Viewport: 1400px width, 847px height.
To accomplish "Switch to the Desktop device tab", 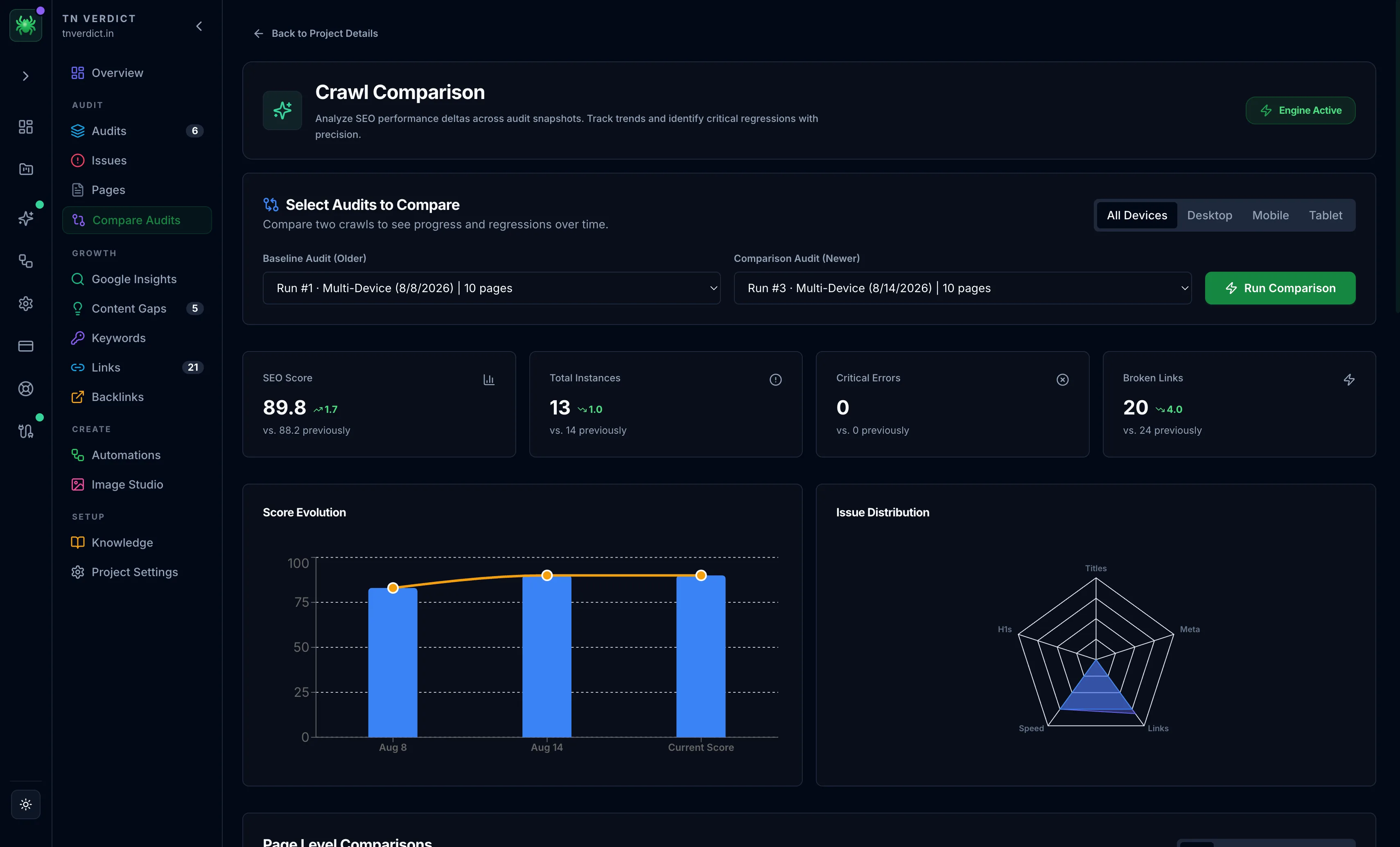I will pyautogui.click(x=1210, y=215).
